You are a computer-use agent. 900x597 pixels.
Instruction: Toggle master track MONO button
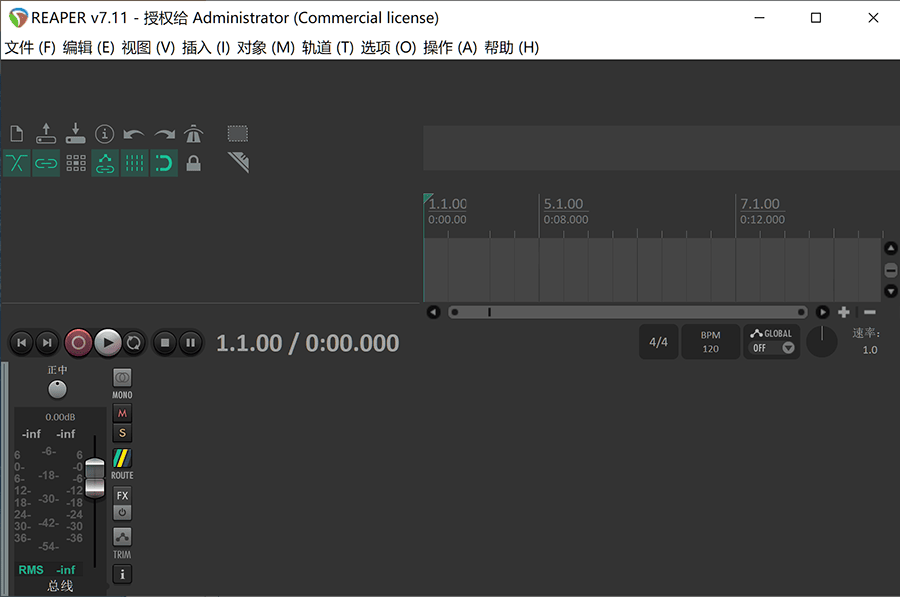122,379
